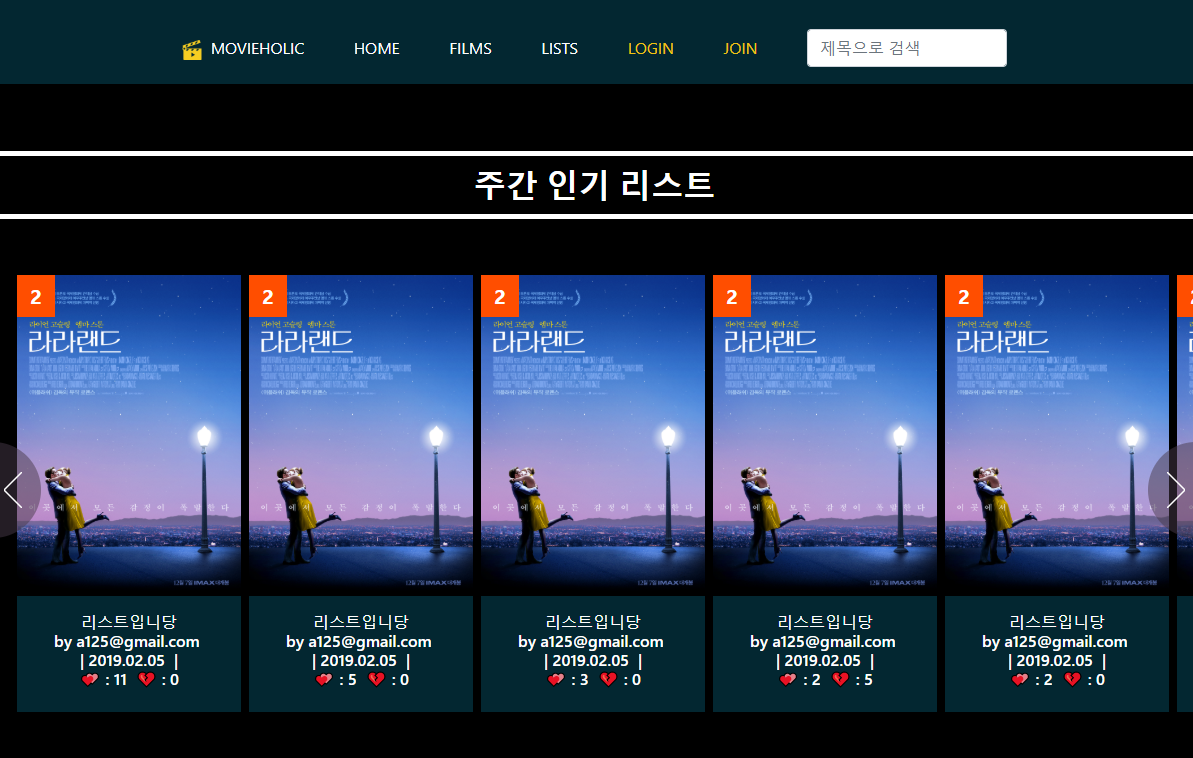This screenshot has width=1193, height=758.
Task: Show next lists with right carousel arrow
Action: point(1176,490)
